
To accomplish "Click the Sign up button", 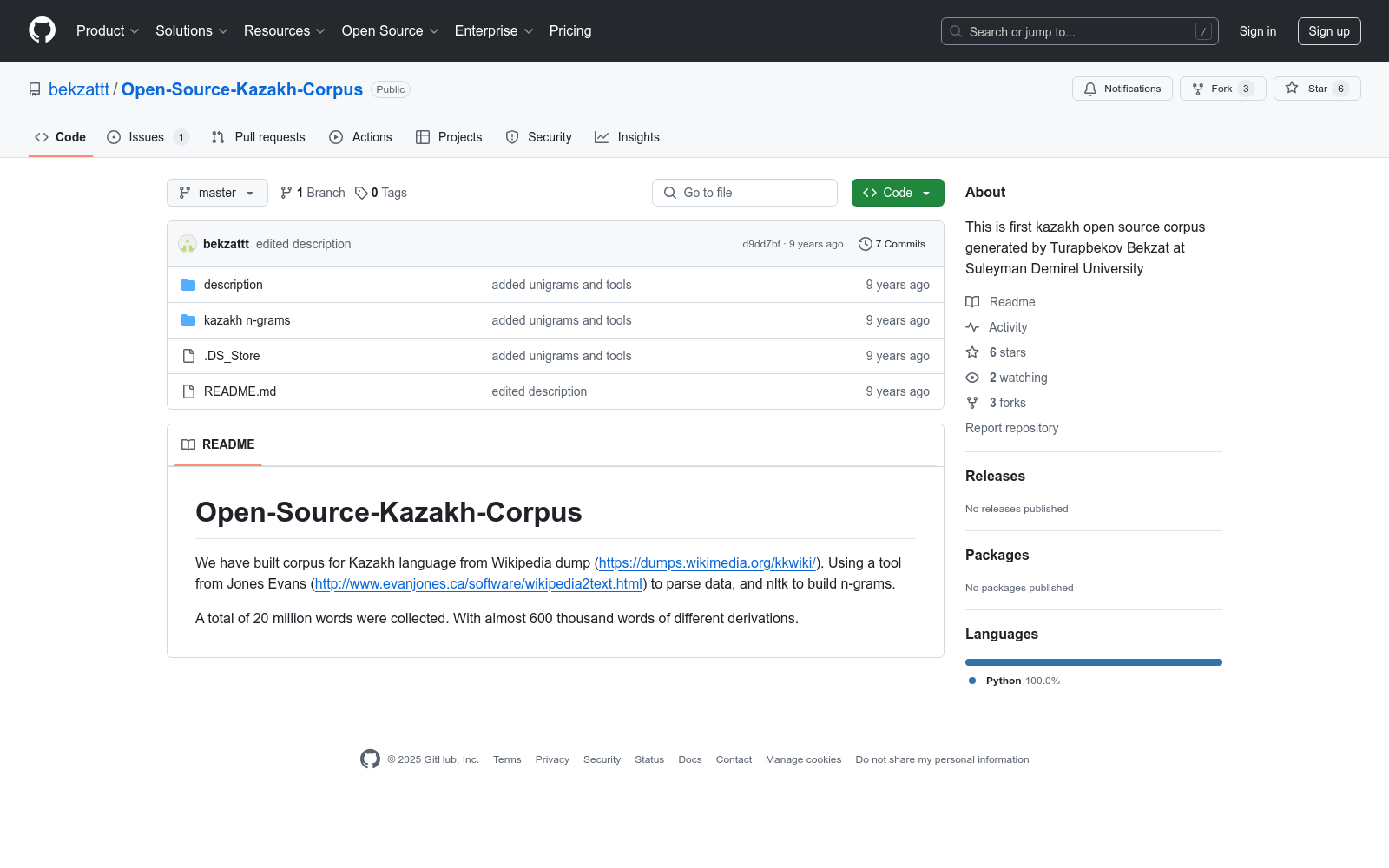I will tap(1329, 31).
